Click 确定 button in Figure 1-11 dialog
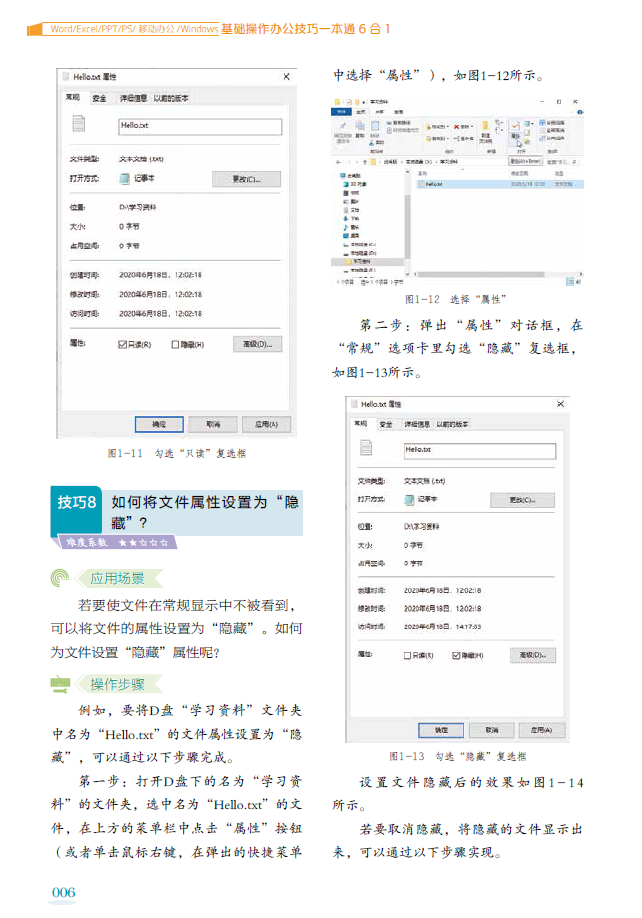Viewport: 642px width, 918px height. tap(159, 424)
